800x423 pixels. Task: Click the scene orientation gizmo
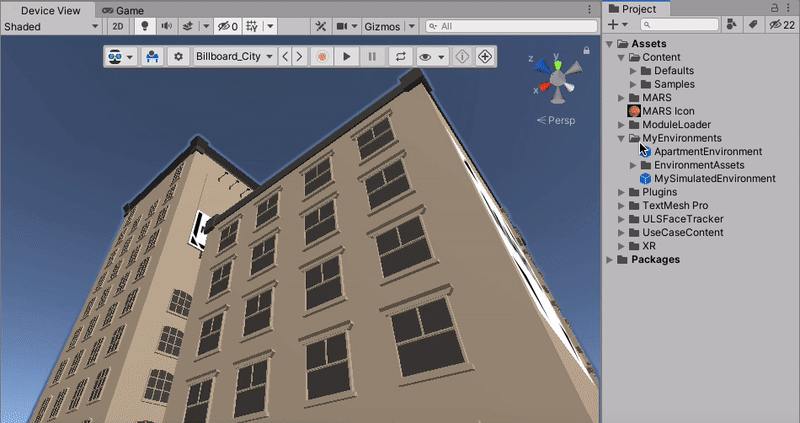coord(560,78)
